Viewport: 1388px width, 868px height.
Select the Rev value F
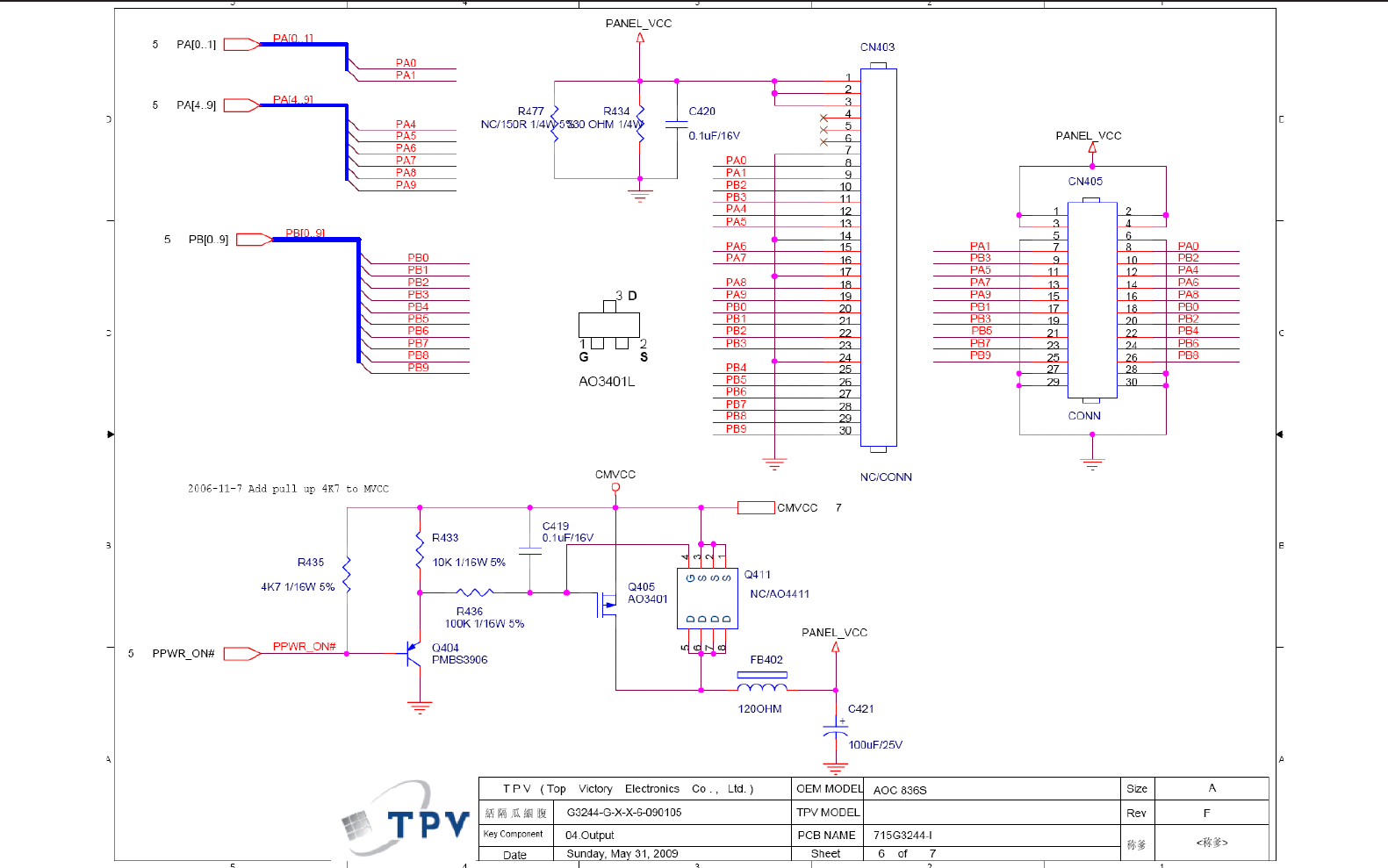pyautogui.click(x=1206, y=814)
